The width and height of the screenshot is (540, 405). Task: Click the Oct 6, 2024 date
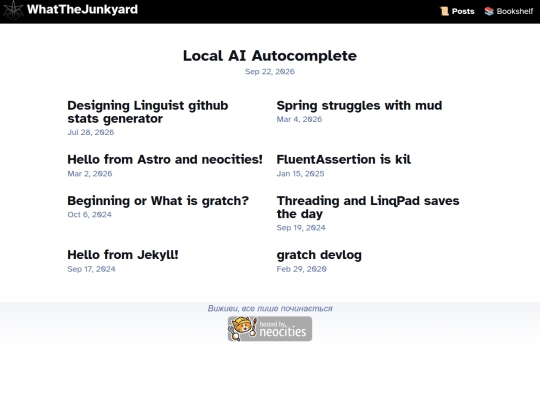tap(90, 215)
